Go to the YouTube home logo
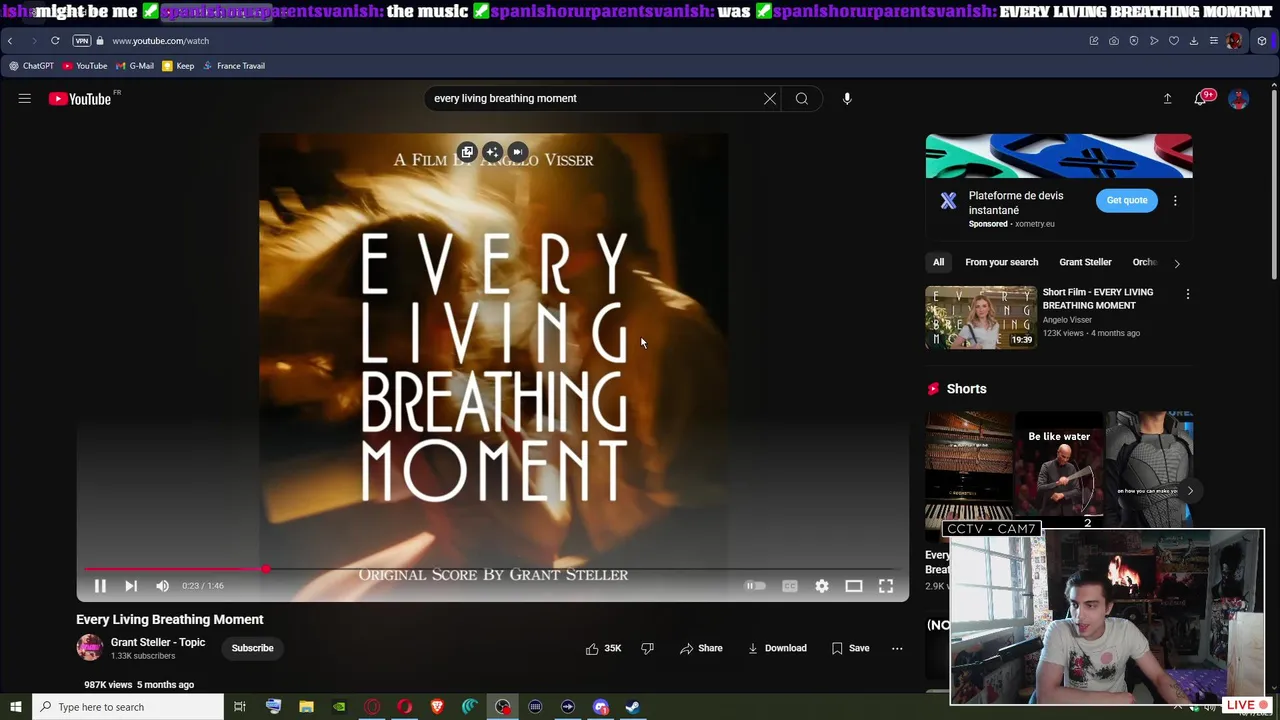1280x720 pixels. [x=80, y=98]
